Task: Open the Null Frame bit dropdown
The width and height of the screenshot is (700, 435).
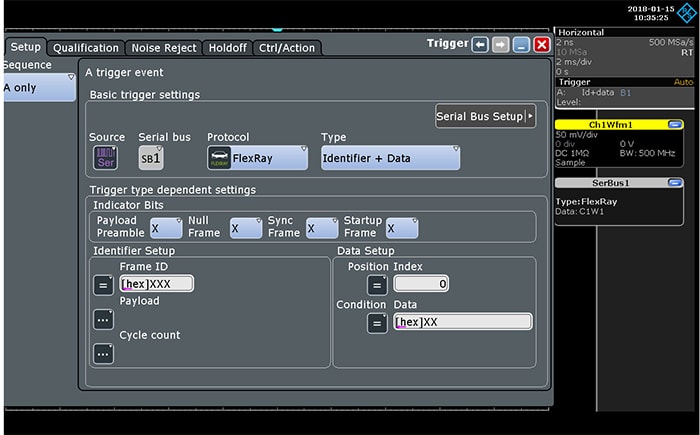Action: [246, 228]
